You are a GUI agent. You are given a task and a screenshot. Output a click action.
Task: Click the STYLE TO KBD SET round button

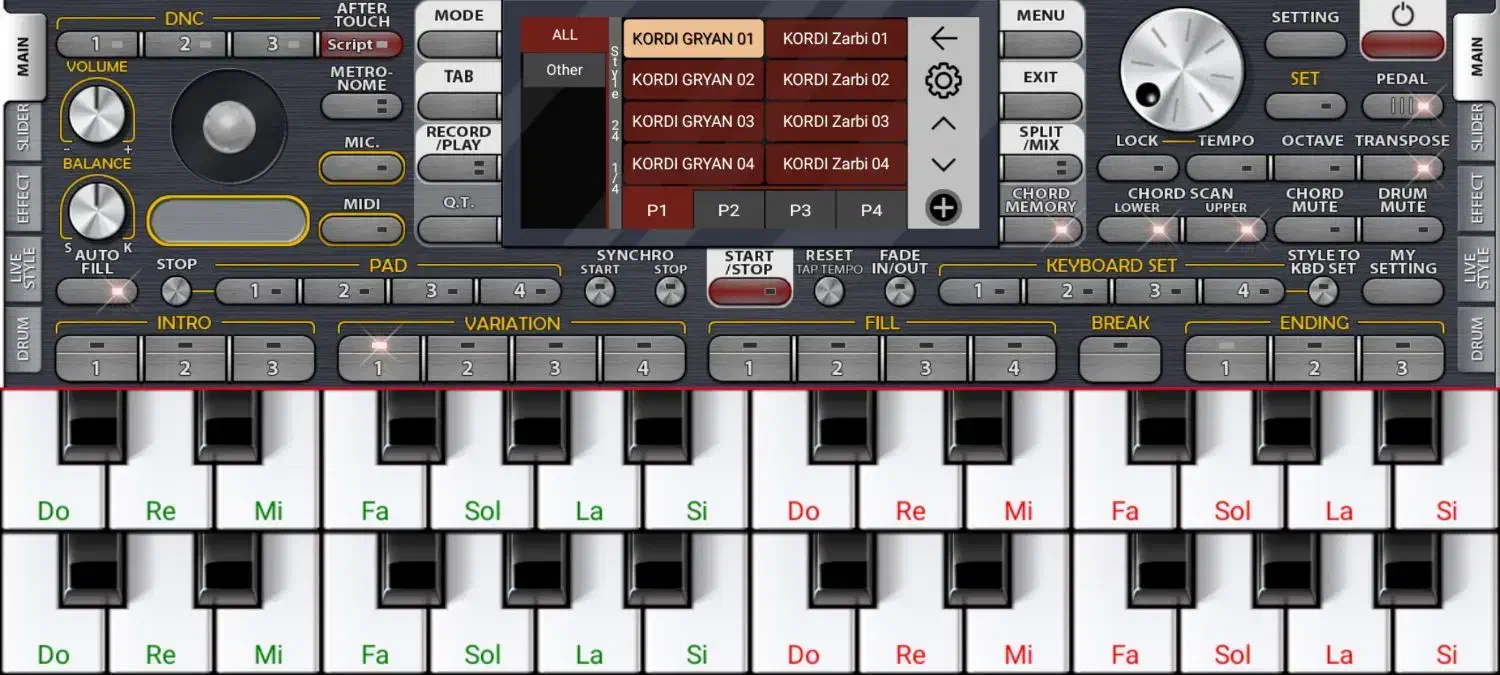click(x=1323, y=291)
